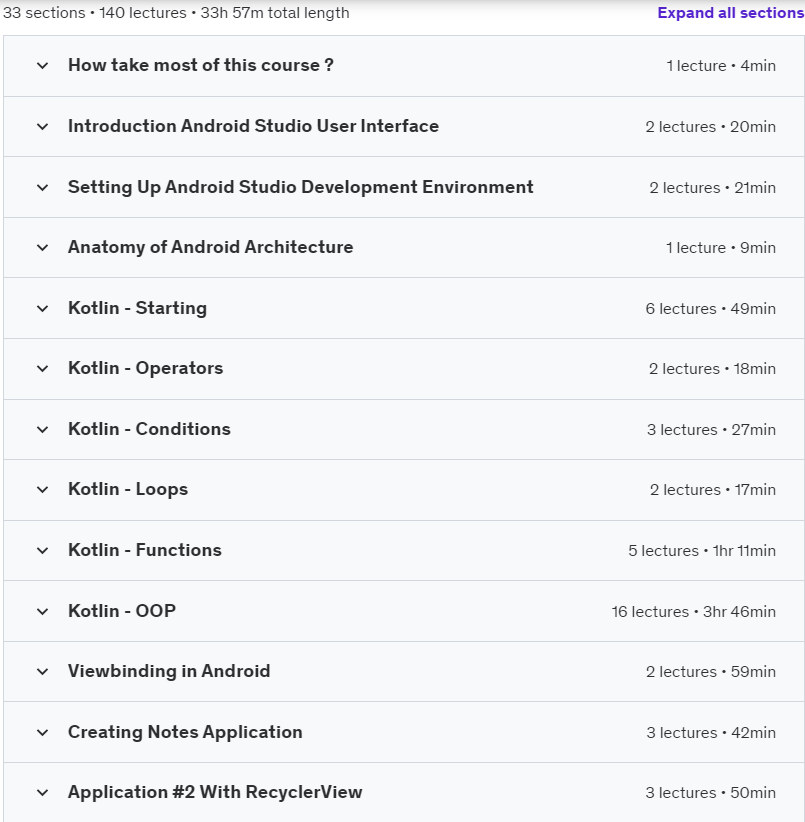Image resolution: width=805 pixels, height=822 pixels.
Task: Expand chevron beside Kotlin - Starting
Action: pyautogui.click(x=42, y=309)
